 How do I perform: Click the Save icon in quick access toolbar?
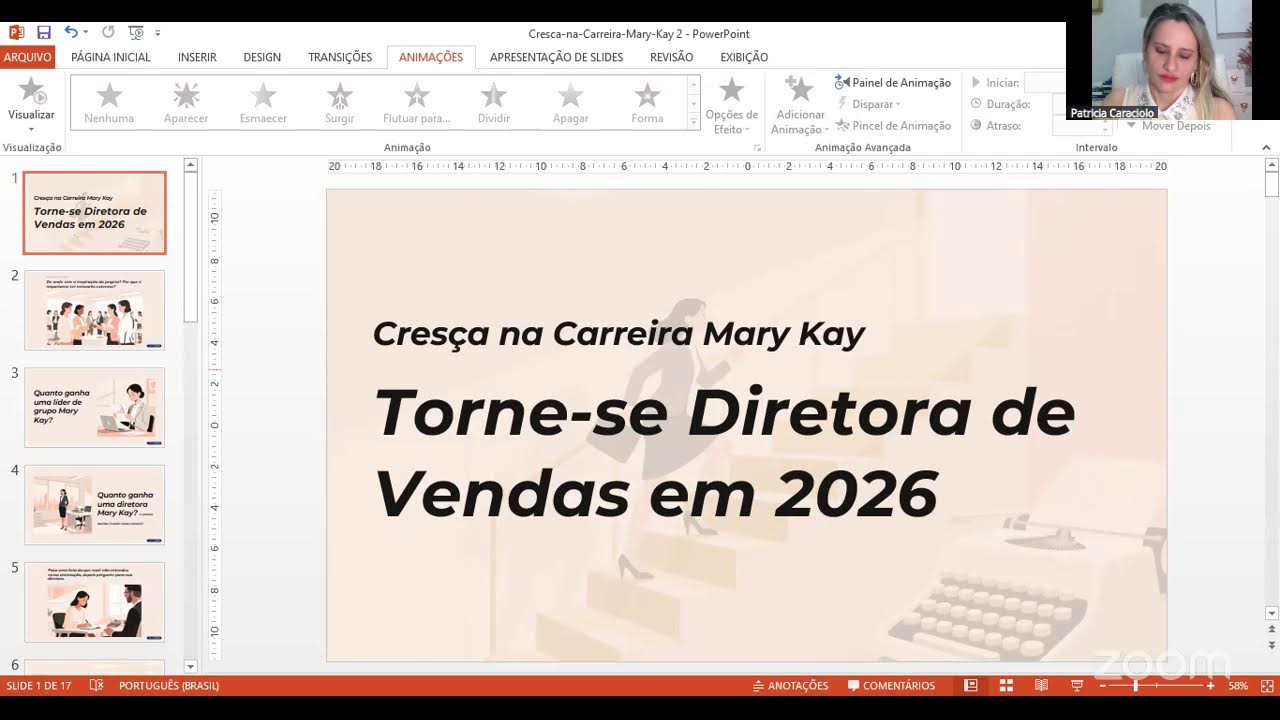click(43, 33)
